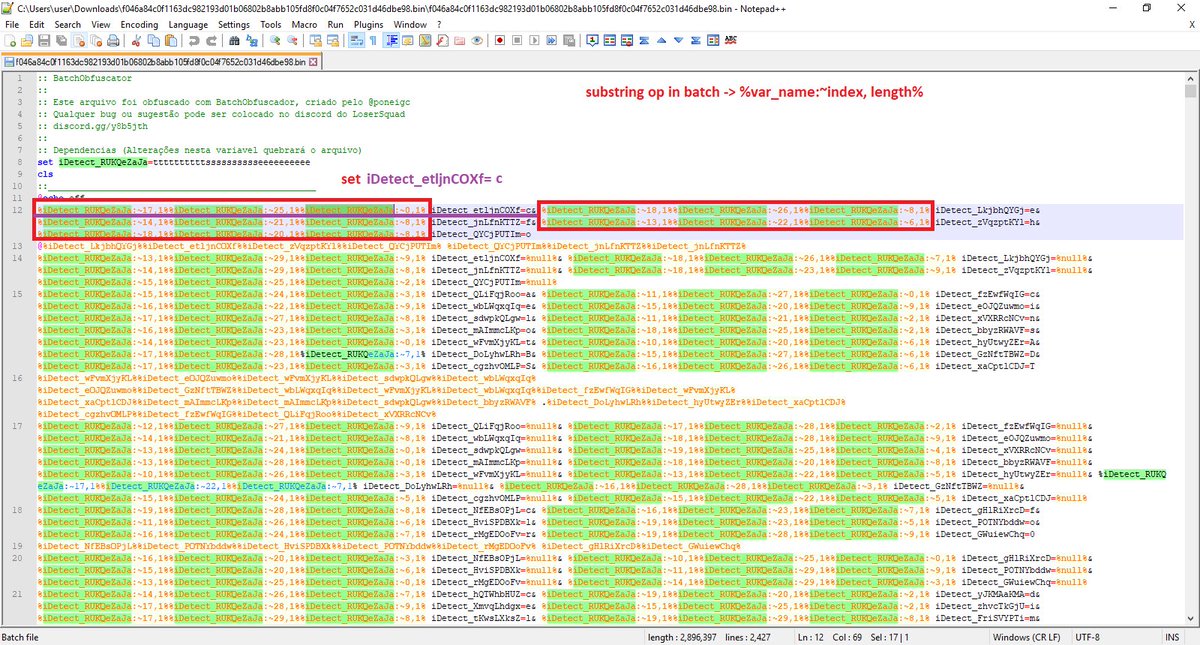Start macro recording with red dot icon
This screenshot has height=645, width=1200.
(x=500, y=41)
